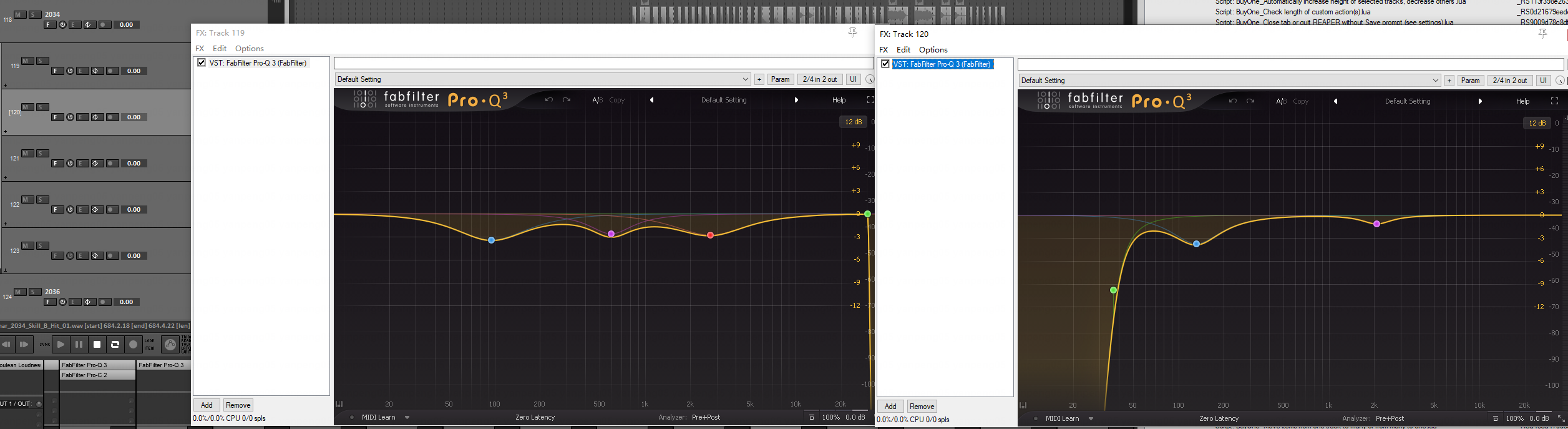Select the VST: FabFilter Pro-Q 3 entry in FX: Track 120
The image size is (1568, 429).
tap(942, 64)
